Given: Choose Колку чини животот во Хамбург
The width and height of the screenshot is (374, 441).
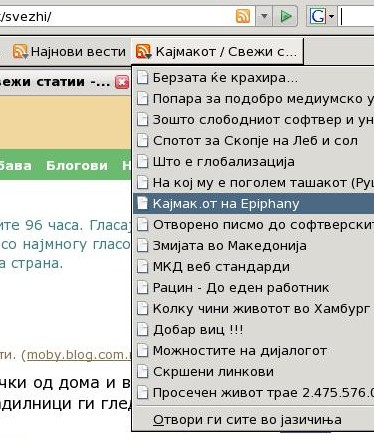Looking at the screenshot, I should (x=253, y=309).
